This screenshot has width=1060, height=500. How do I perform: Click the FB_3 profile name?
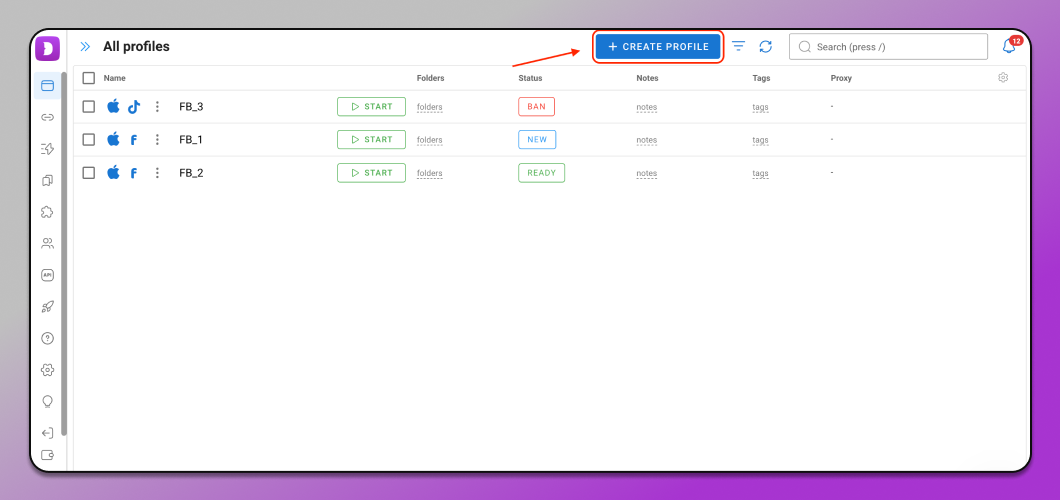(x=191, y=107)
